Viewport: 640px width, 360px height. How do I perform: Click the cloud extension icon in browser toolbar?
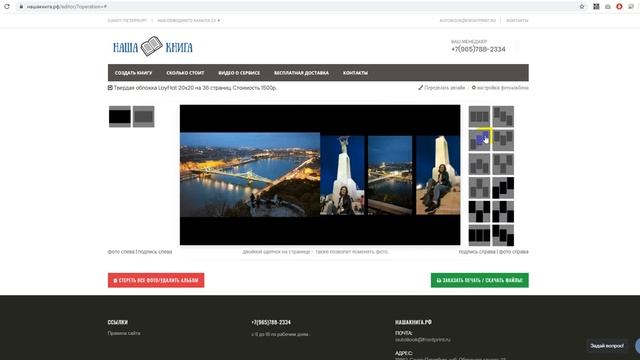tap(608, 7)
